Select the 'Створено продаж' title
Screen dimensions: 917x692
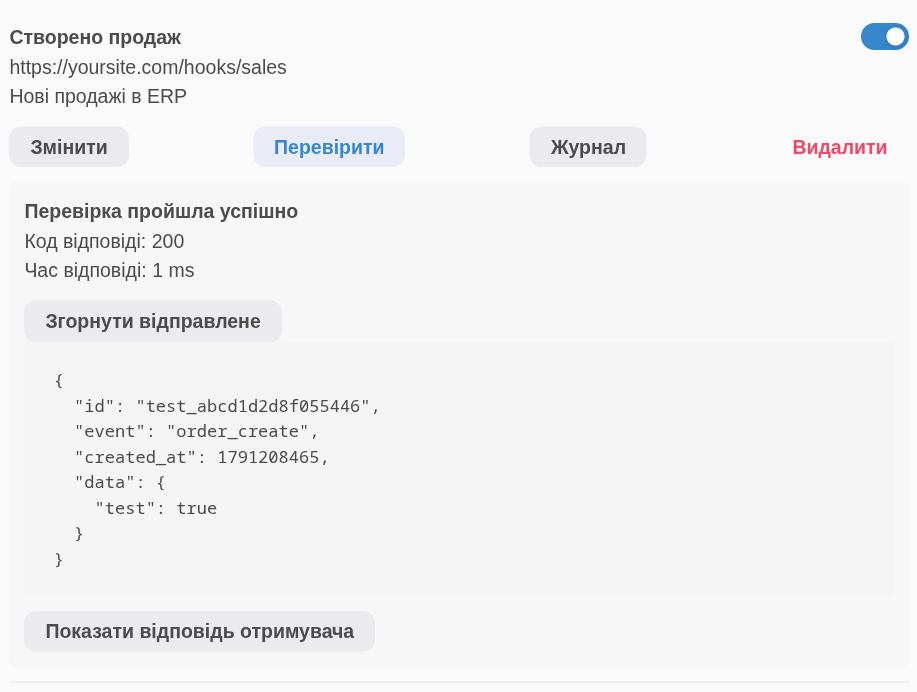95,37
